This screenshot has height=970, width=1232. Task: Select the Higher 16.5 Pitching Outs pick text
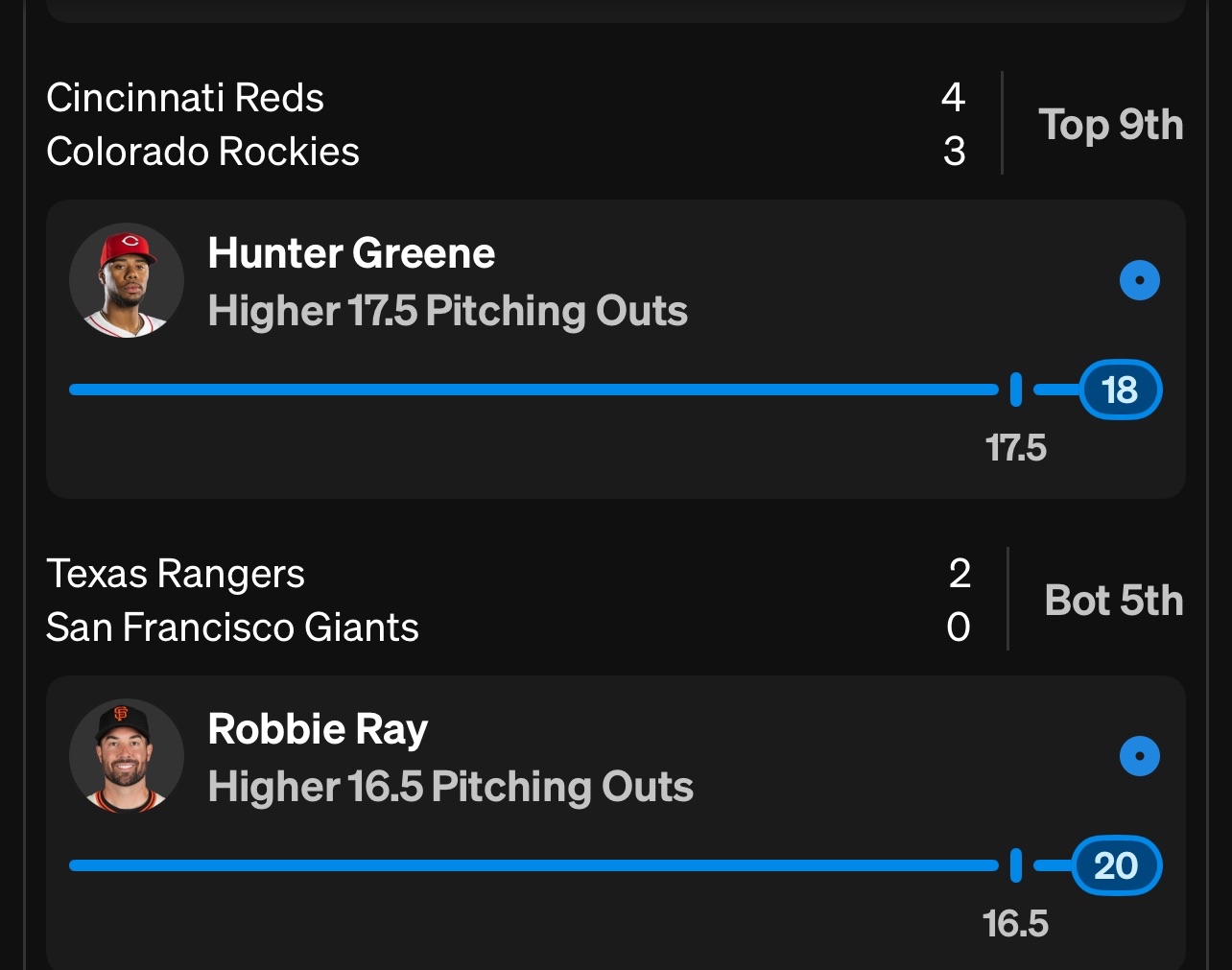[x=451, y=787]
